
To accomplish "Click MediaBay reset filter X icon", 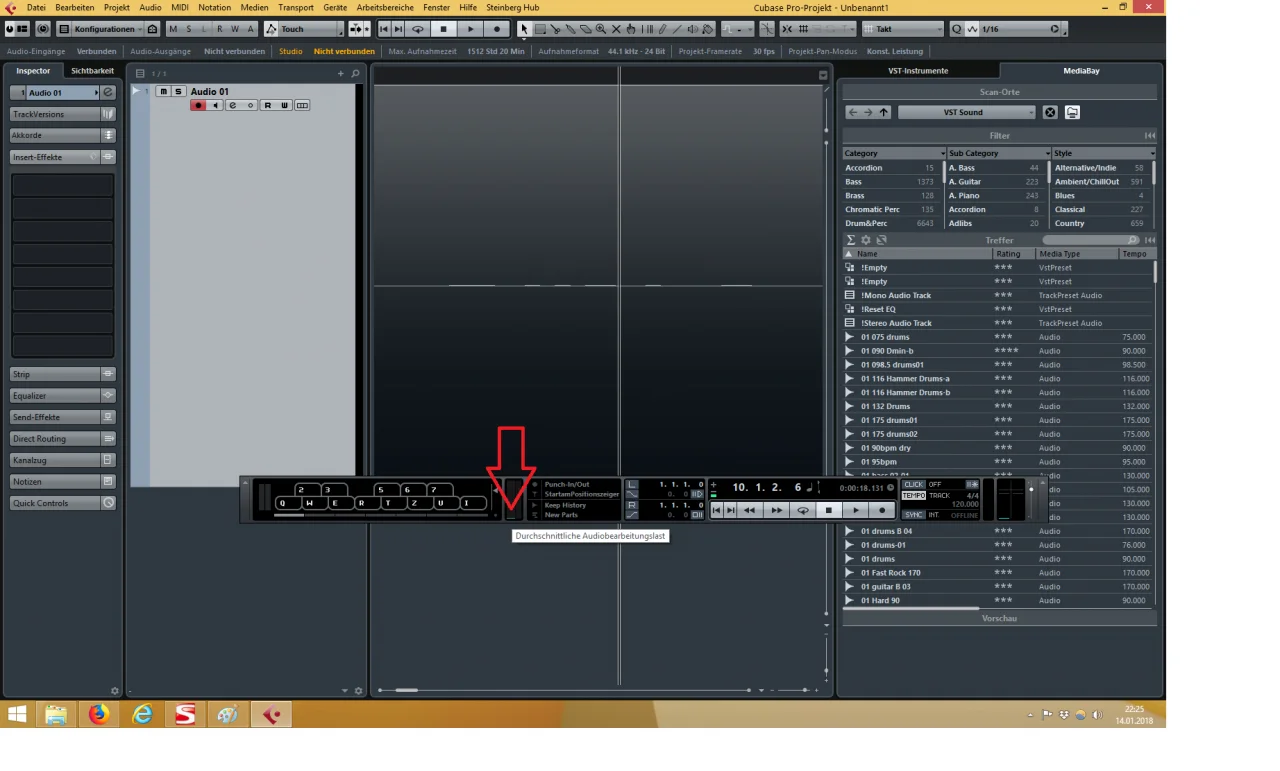I will 1050,112.
